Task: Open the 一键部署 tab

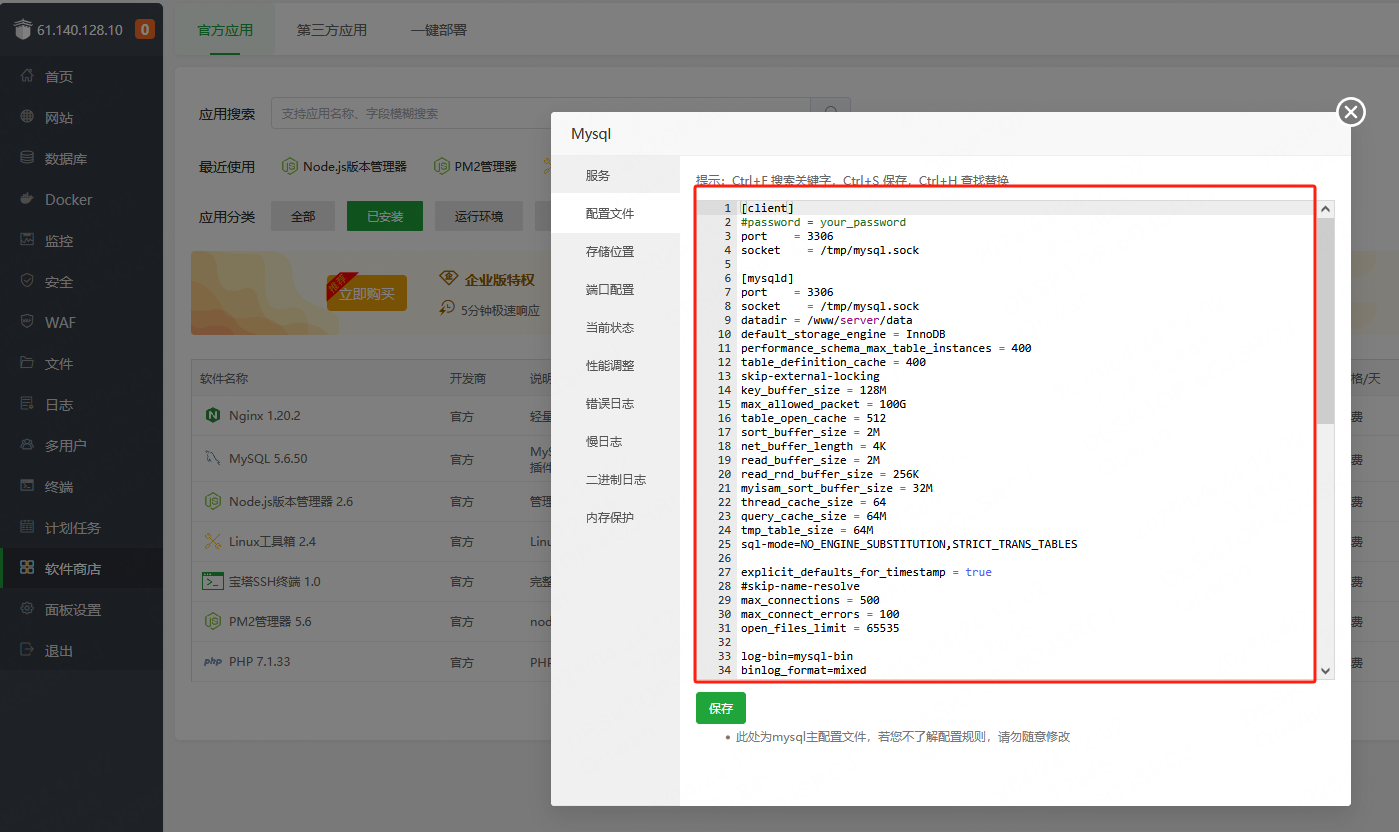Action: [x=438, y=29]
